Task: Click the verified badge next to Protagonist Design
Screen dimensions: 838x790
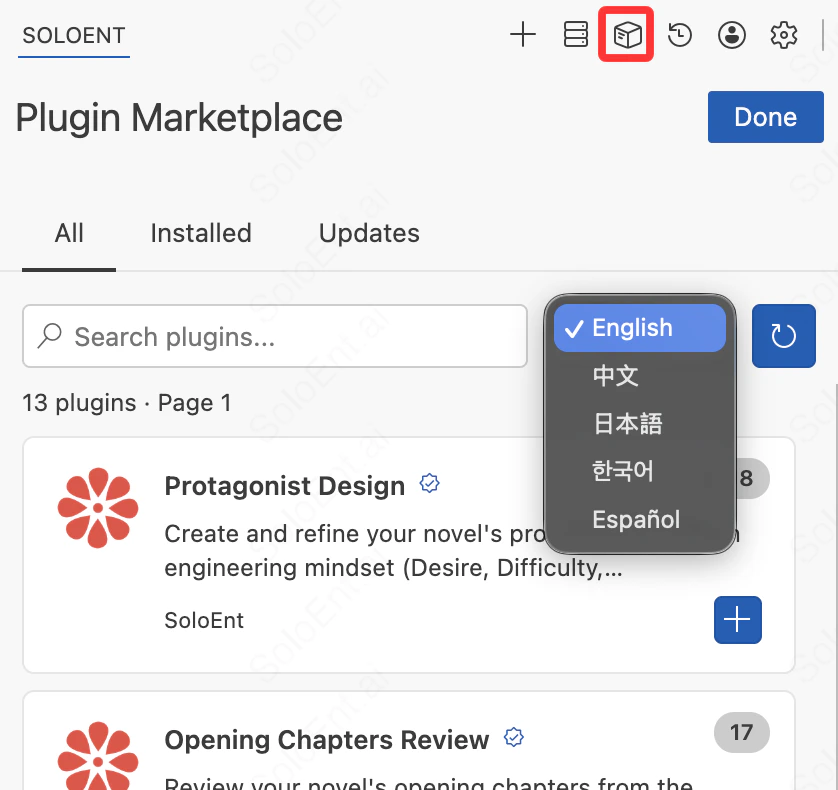Action: tap(429, 483)
